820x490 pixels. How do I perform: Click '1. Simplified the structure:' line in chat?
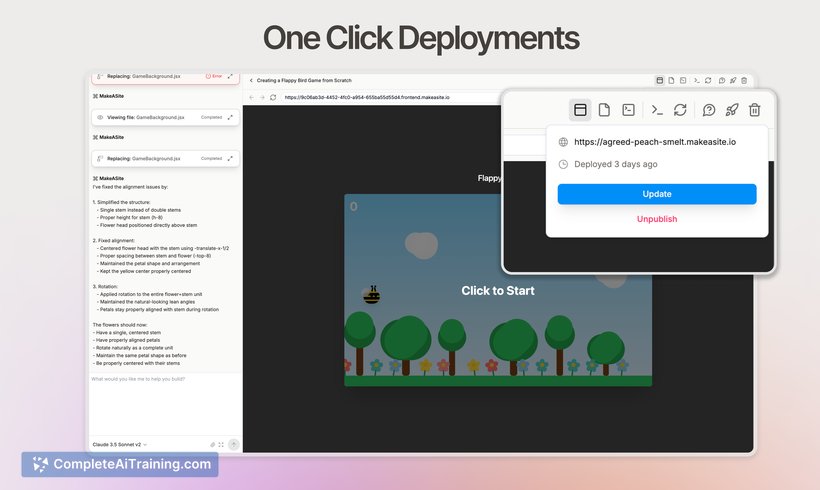point(121,202)
